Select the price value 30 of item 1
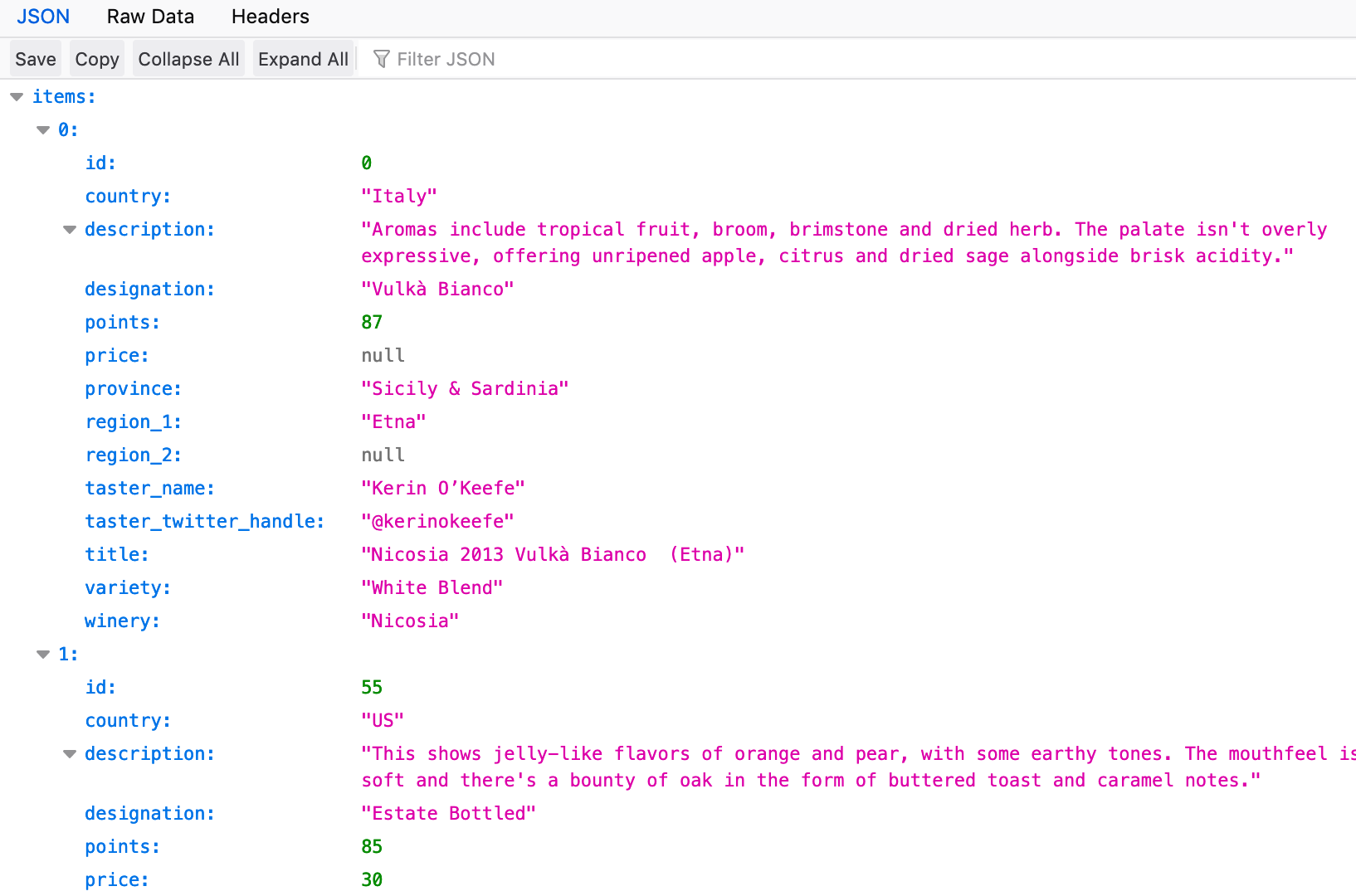The image size is (1356, 896). [x=371, y=879]
